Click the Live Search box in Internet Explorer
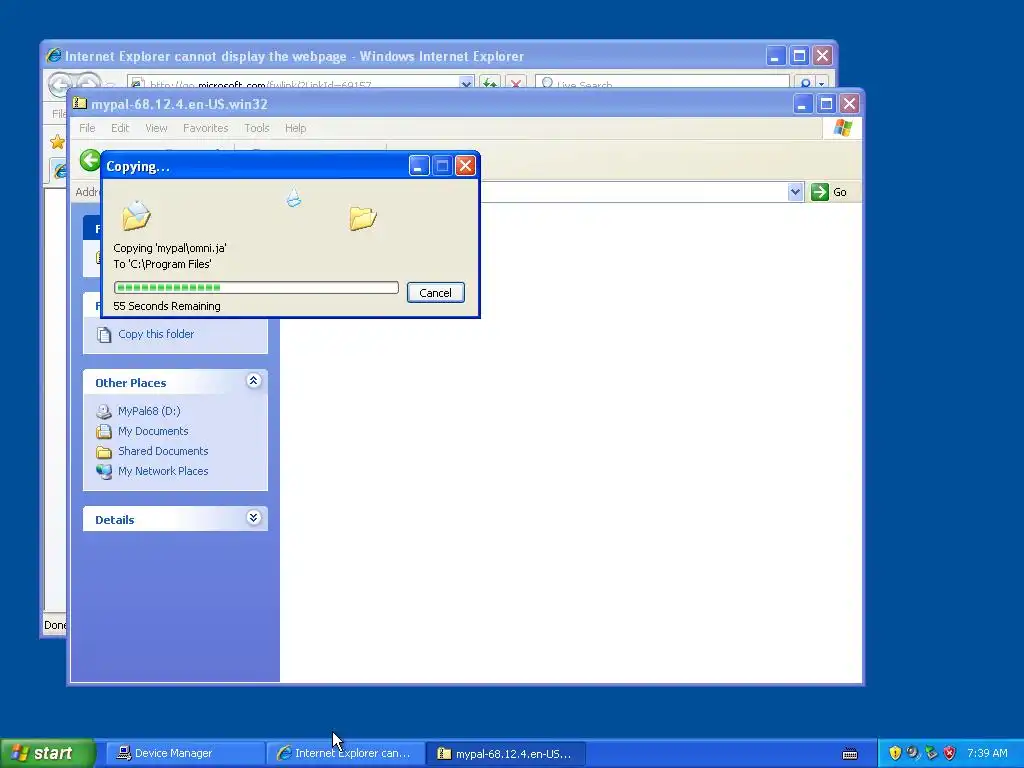 (x=662, y=84)
